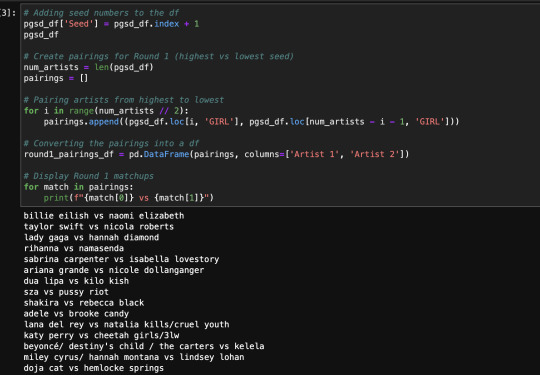Click the comment '# Display Round 1 matchups'
The width and height of the screenshot is (540, 375).
coord(89,176)
